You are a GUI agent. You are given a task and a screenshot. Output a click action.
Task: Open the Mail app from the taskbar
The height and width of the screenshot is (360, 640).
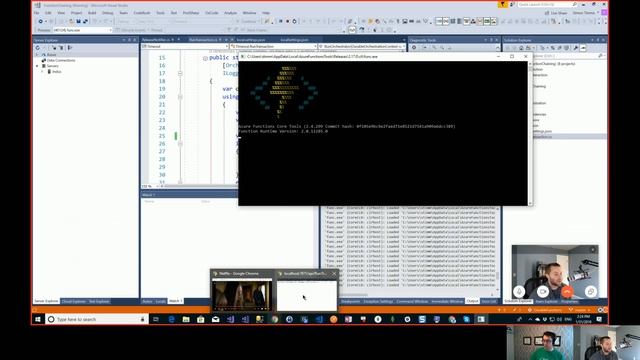[x=216, y=319]
